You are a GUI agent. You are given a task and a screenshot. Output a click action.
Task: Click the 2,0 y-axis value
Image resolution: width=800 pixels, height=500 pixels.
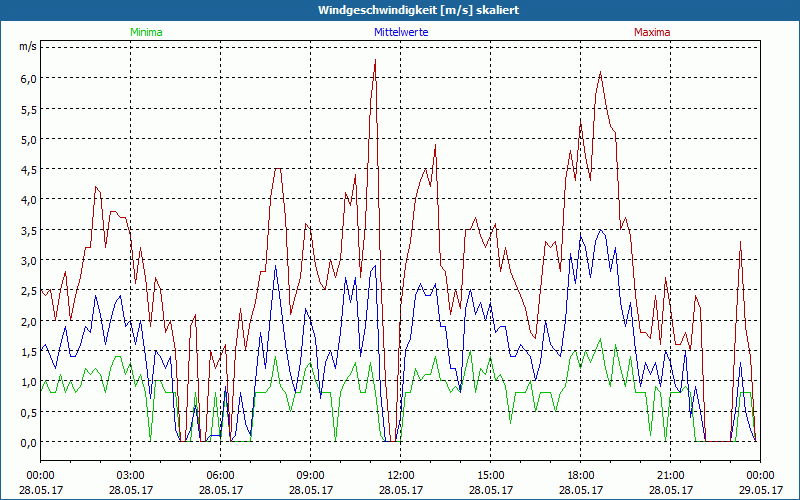tap(29, 321)
